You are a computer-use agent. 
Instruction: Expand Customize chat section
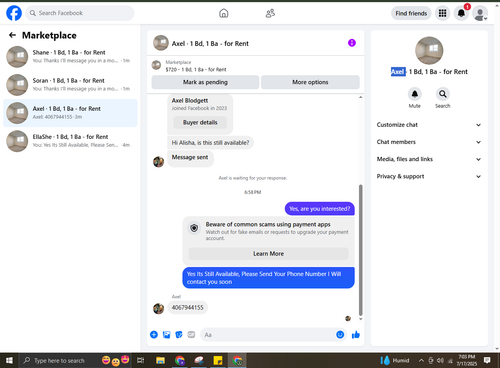(429, 125)
